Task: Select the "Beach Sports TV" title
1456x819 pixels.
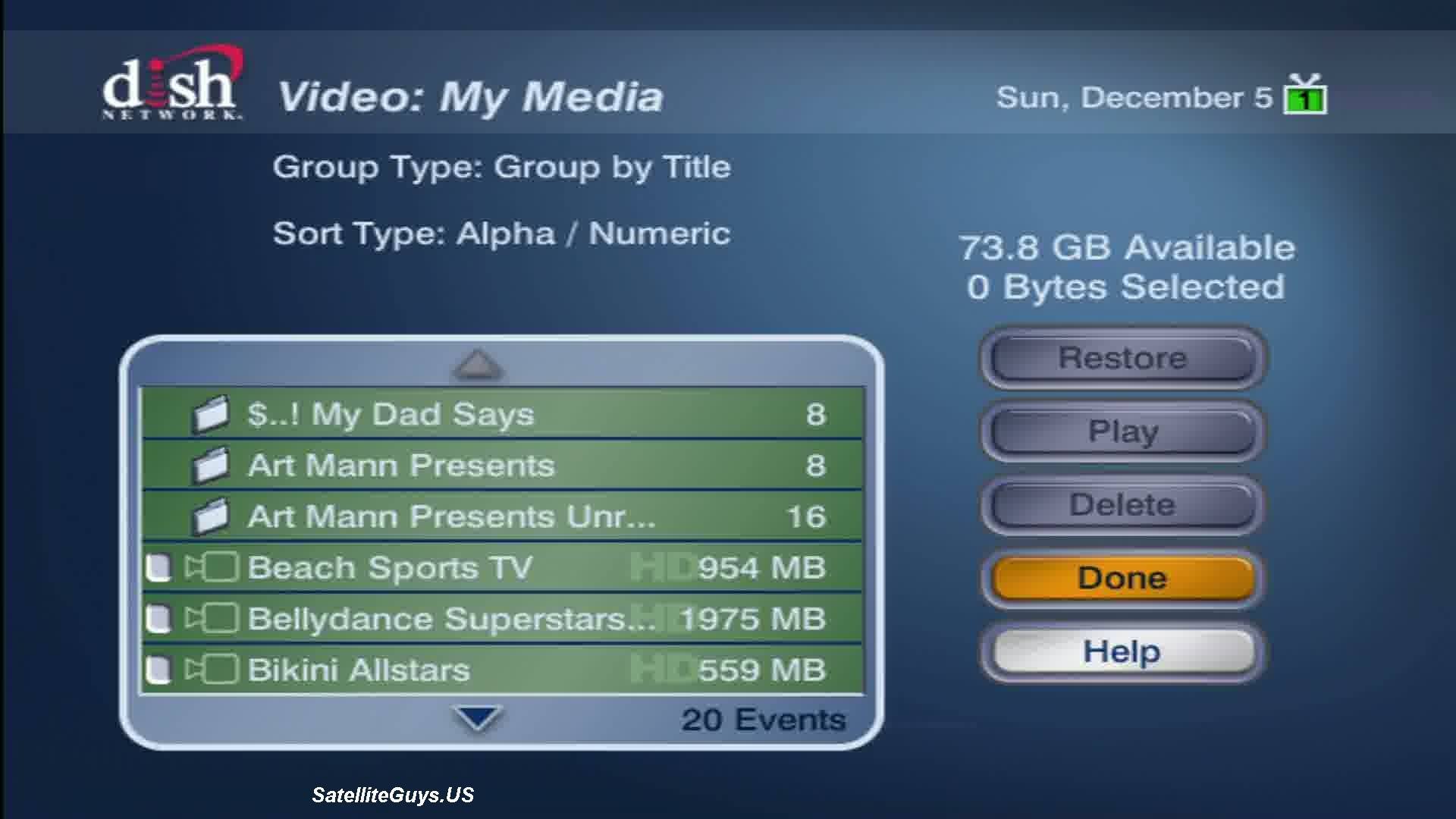Action: (390, 568)
